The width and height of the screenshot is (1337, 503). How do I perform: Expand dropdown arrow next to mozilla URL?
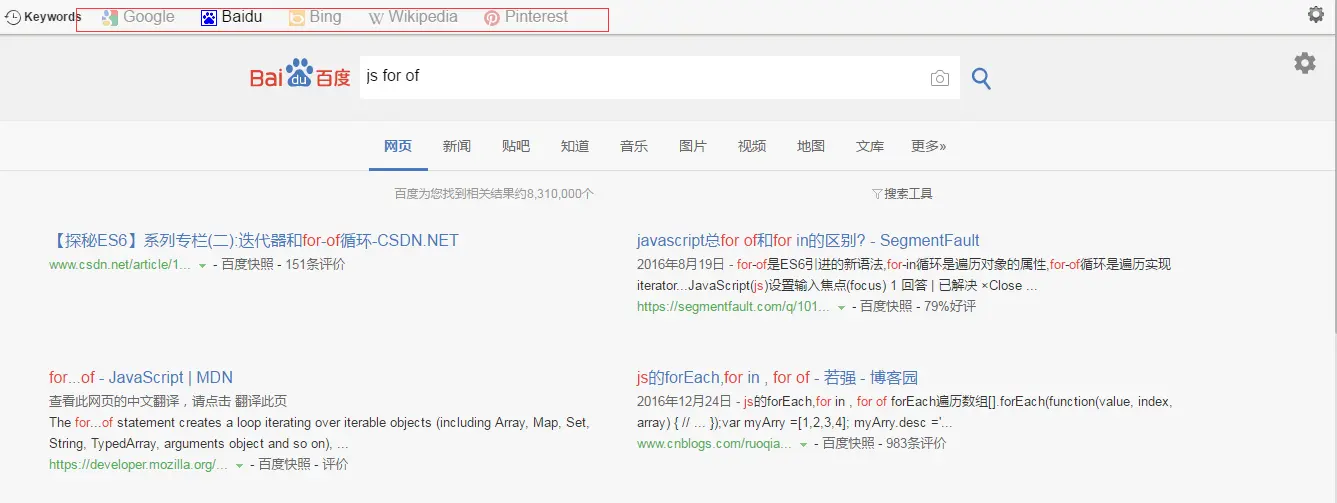point(240,465)
